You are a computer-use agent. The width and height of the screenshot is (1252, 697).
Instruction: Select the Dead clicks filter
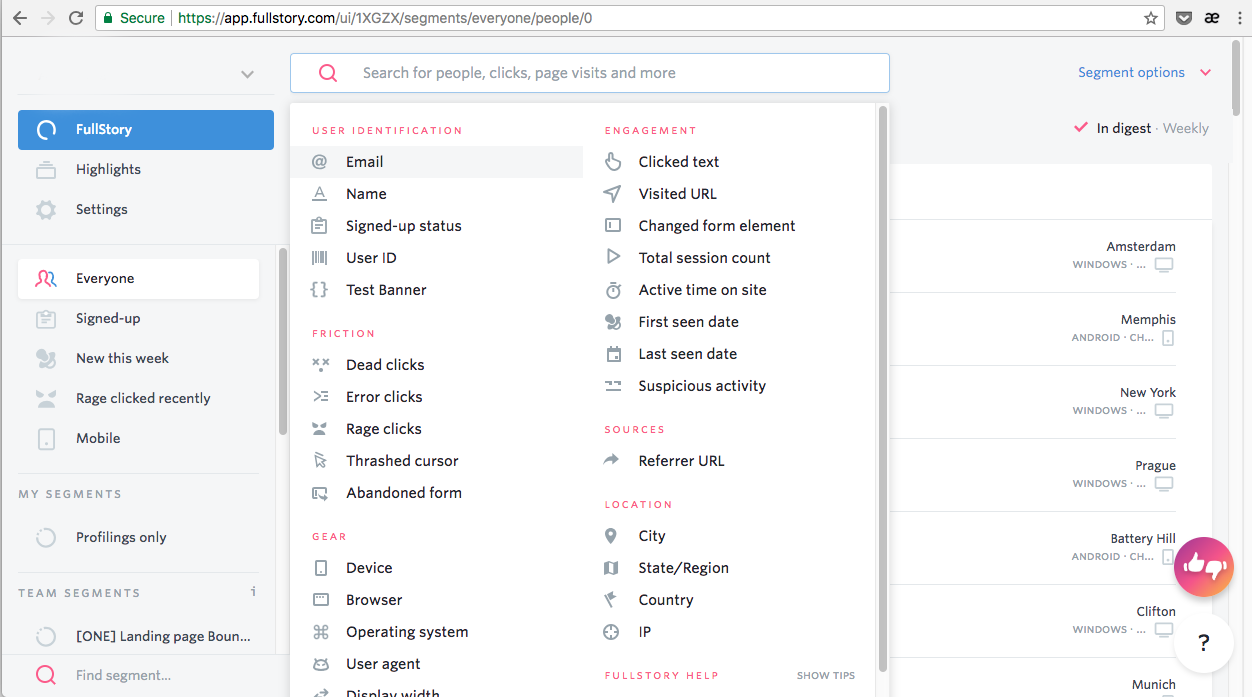385,365
